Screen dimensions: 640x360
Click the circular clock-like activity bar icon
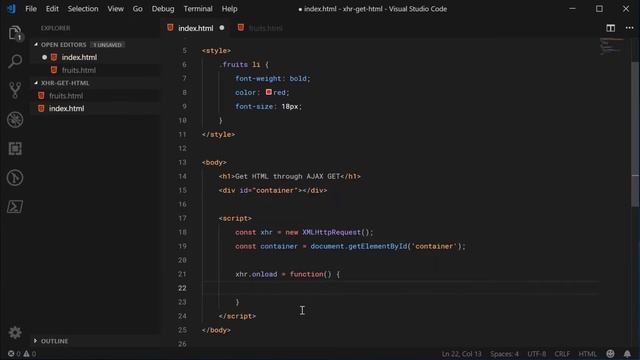15,178
